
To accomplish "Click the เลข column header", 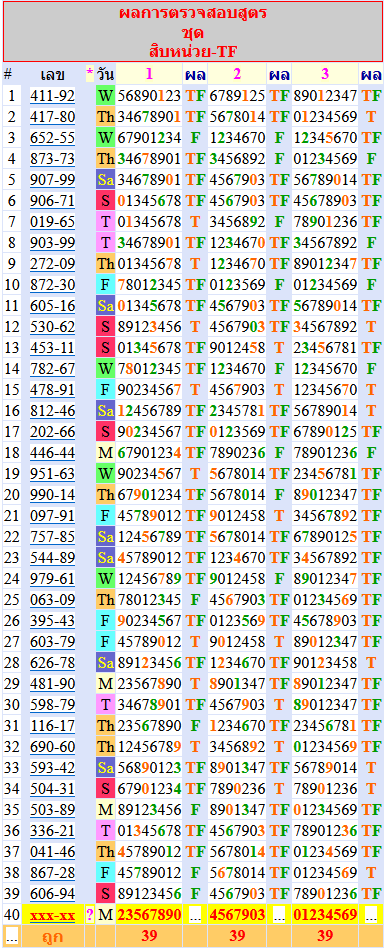I will point(53,75).
